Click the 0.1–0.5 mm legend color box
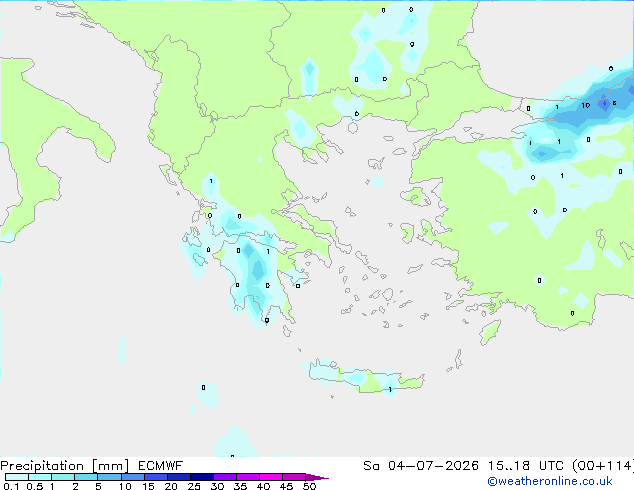This screenshot has height=490, width=634. 17,477
